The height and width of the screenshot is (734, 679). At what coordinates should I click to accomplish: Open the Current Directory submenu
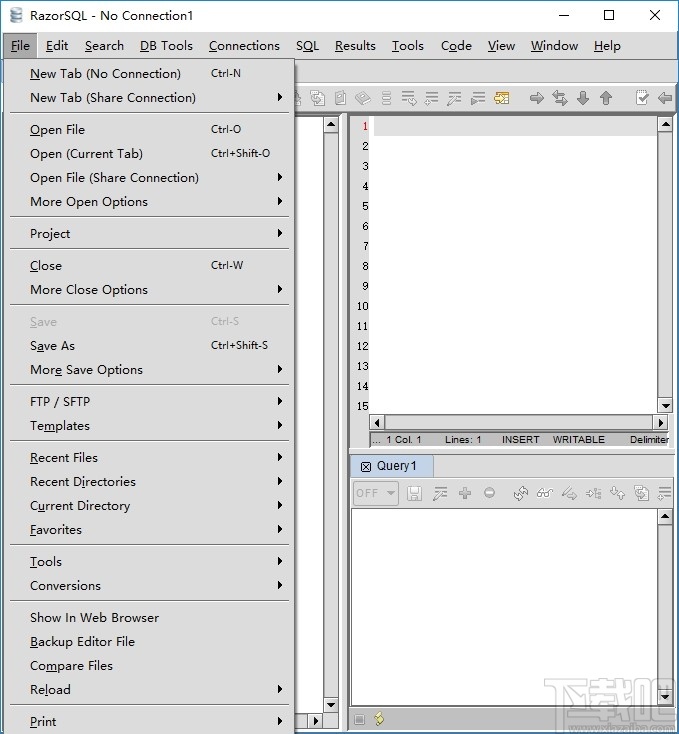149,506
